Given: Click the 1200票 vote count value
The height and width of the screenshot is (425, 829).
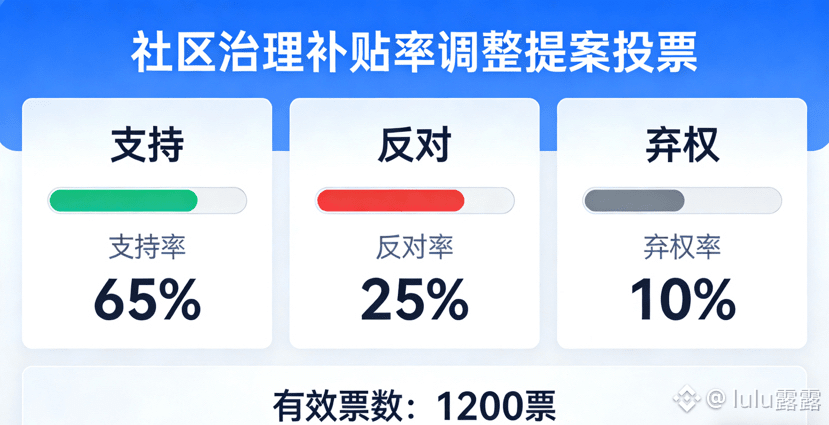Looking at the screenshot, I should (495, 406).
